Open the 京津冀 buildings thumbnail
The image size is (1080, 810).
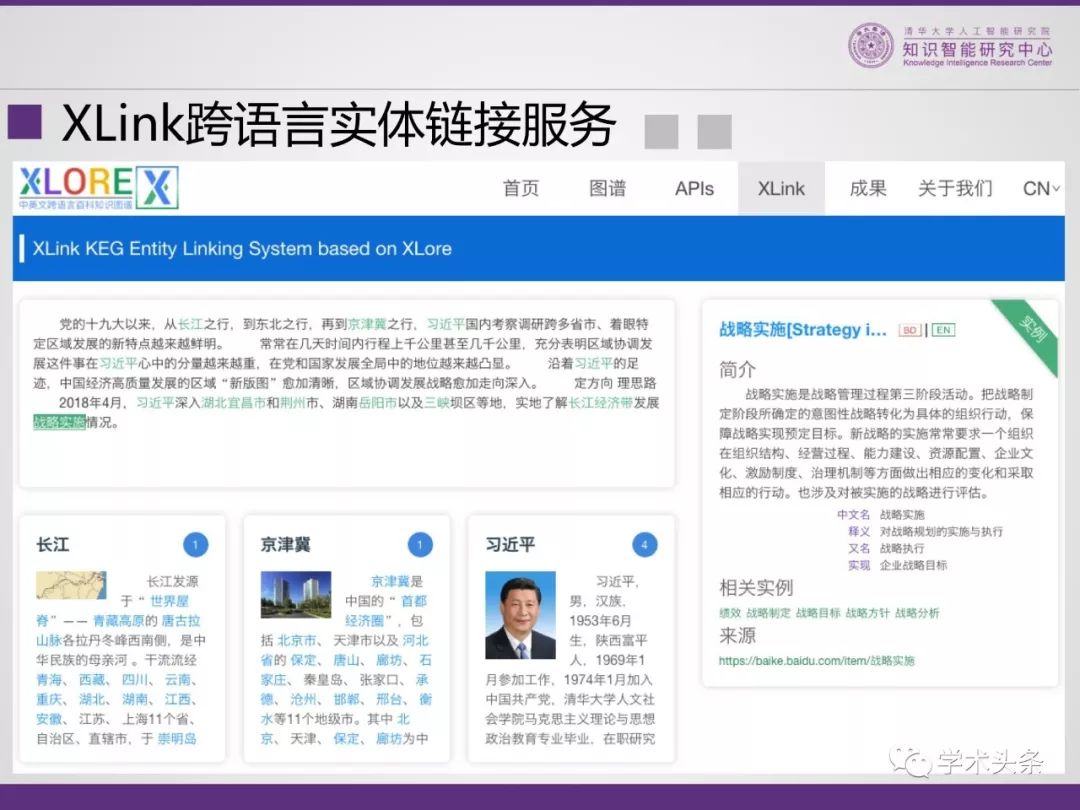296,594
